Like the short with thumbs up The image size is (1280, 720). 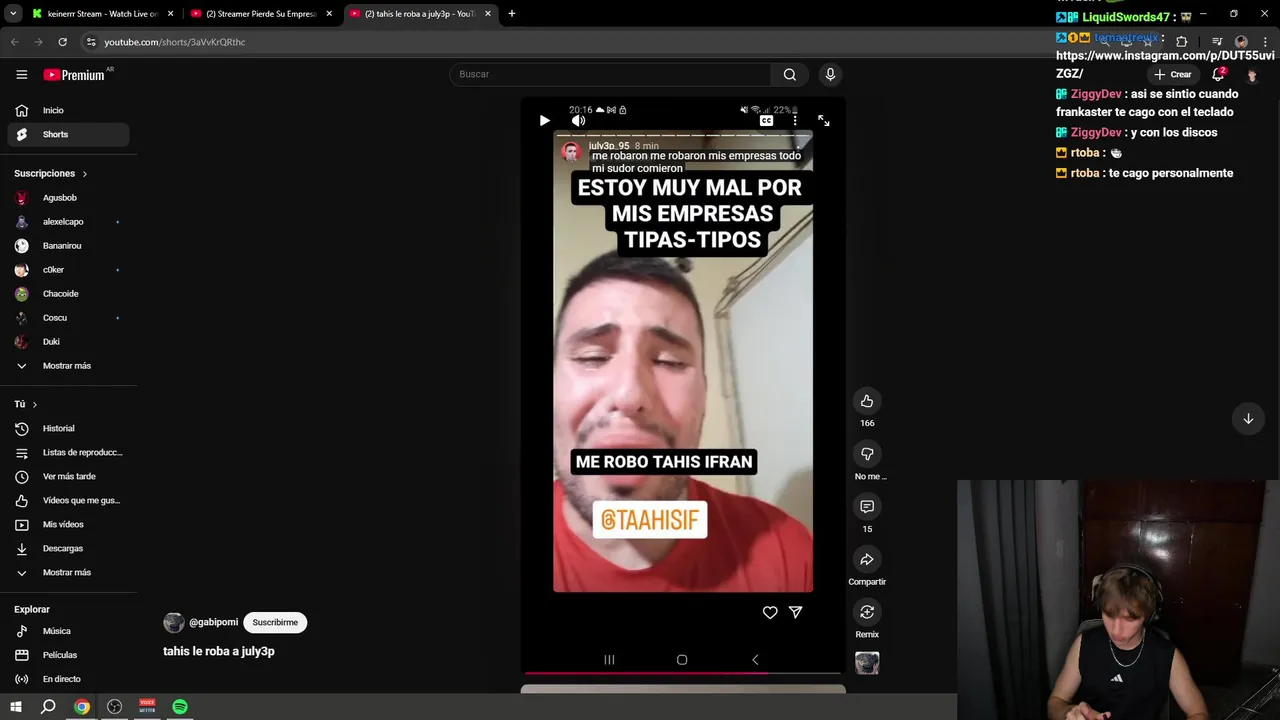point(867,401)
